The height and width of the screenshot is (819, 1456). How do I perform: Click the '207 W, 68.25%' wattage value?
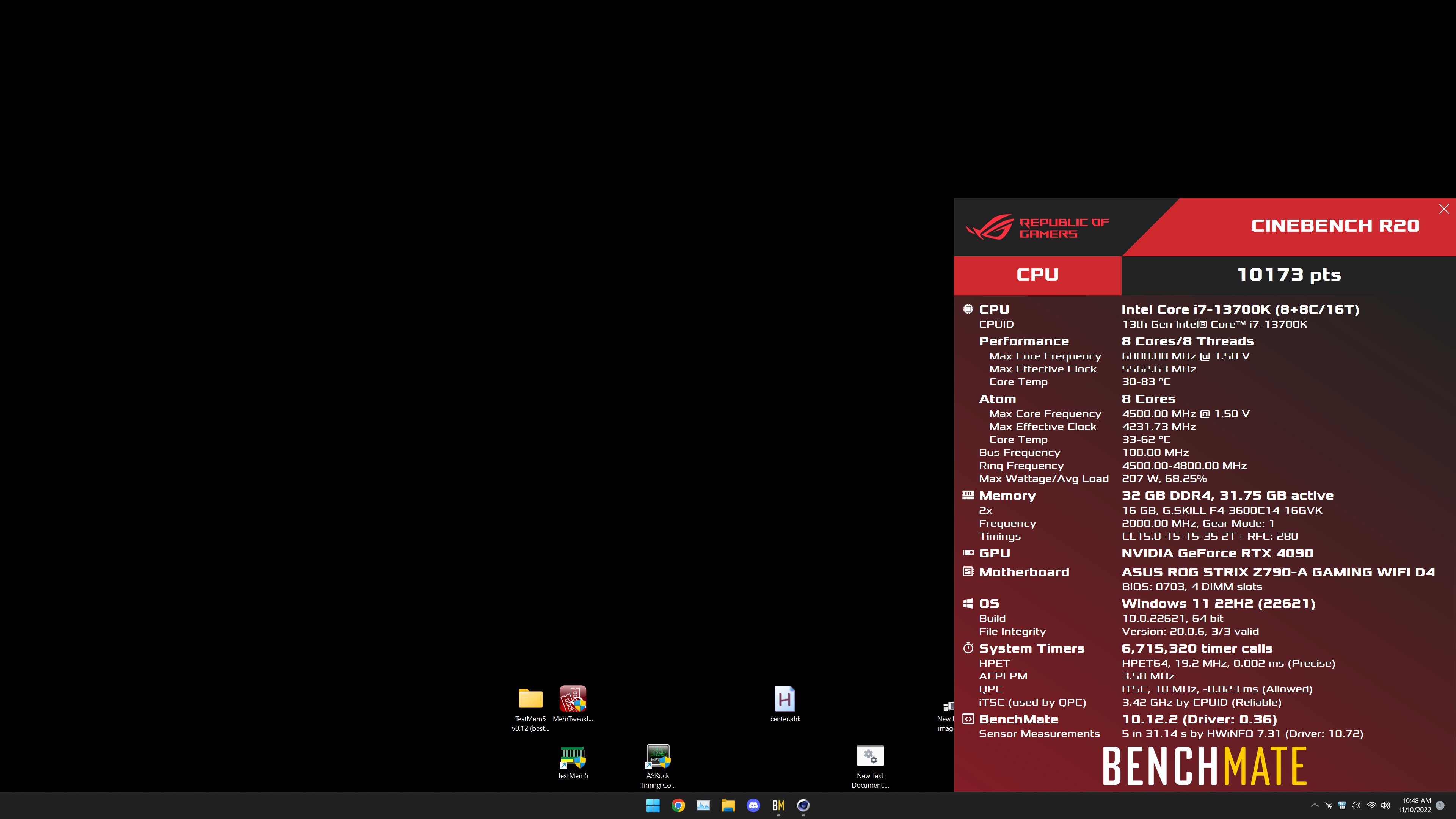pos(1164,478)
